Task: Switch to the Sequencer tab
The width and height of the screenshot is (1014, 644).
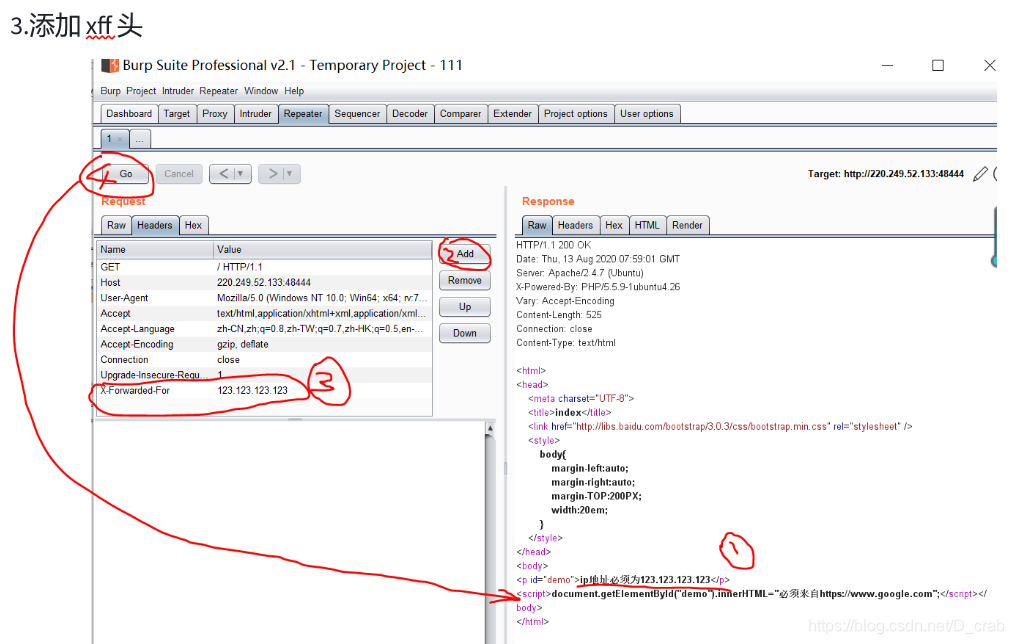Action: coord(357,114)
